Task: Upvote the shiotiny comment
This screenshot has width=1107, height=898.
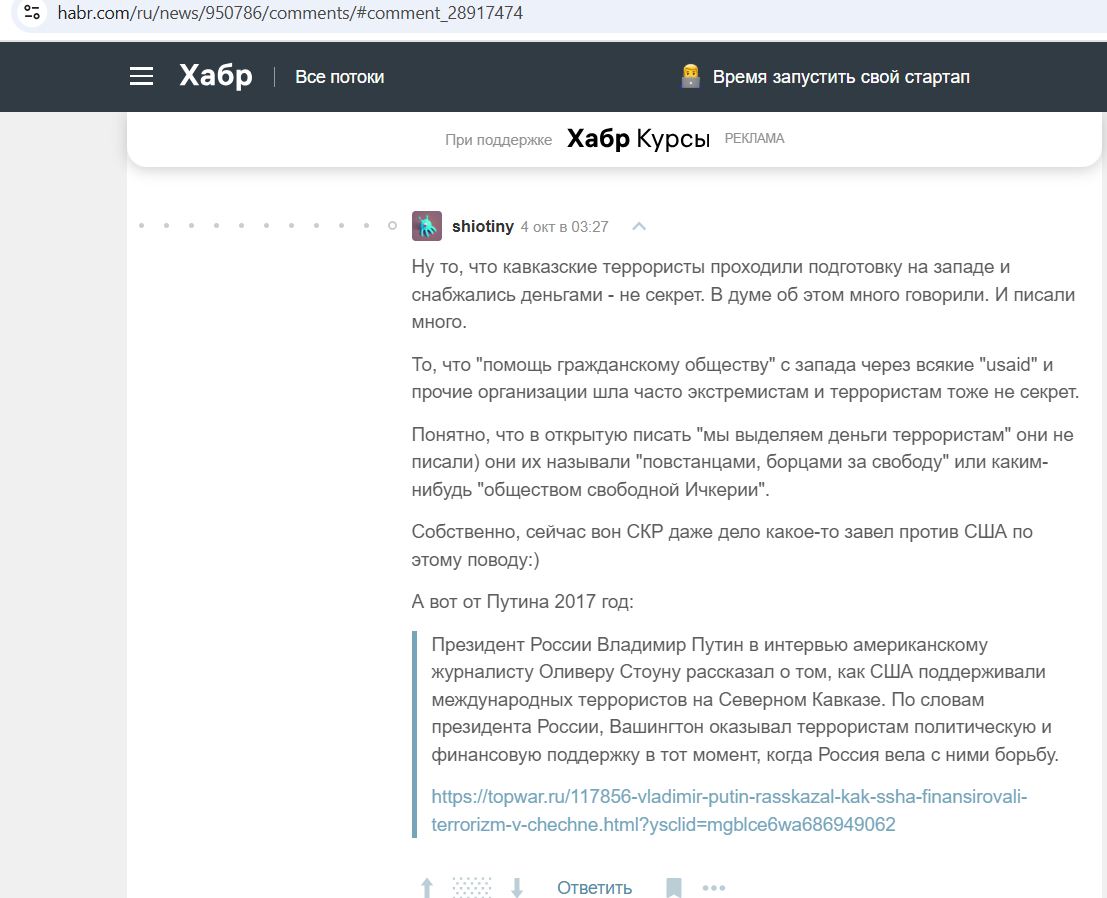Action: tap(427, 887)
